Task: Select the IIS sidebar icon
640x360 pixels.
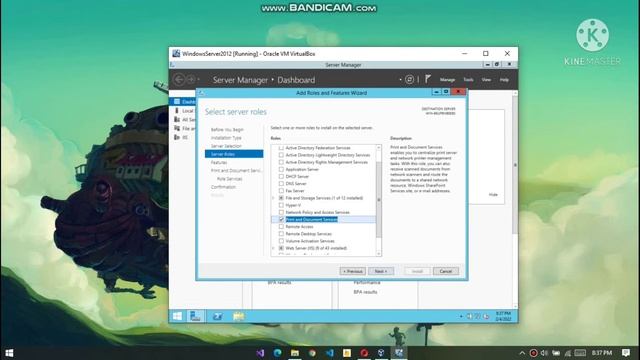Action: [177, 137]
